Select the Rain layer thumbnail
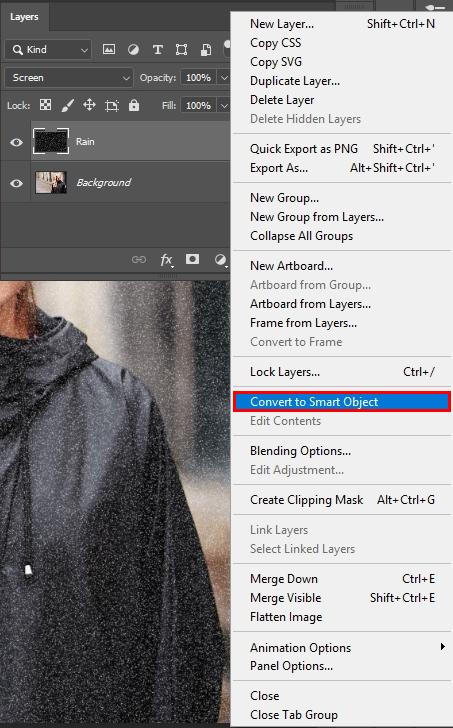The width and height of the screenshot is (453, 728). (x=51, y=141)
